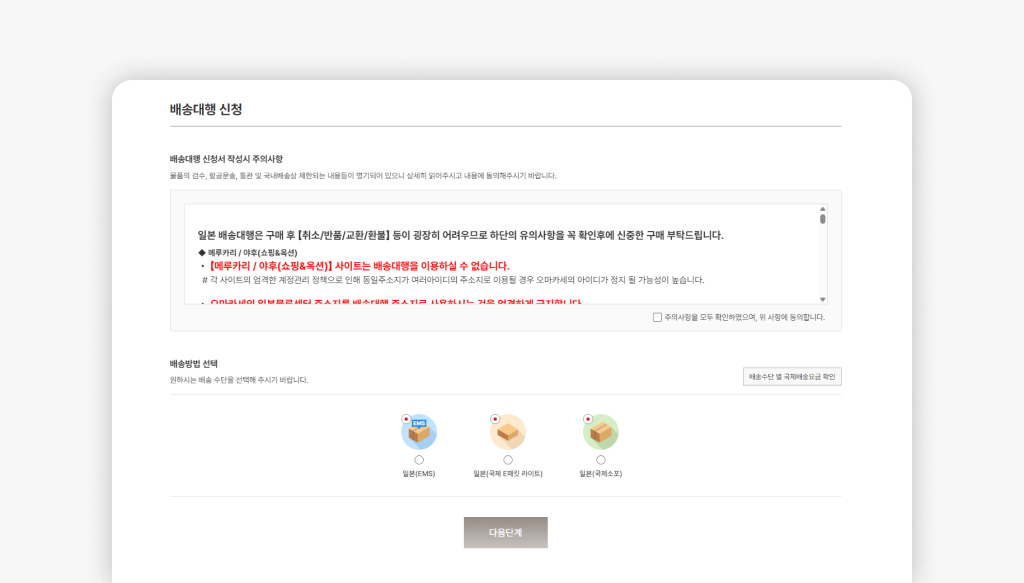Click the 일본(국제소포) green parcel icon
This screenshot has height=583, width=1024.
click(600, 432)
